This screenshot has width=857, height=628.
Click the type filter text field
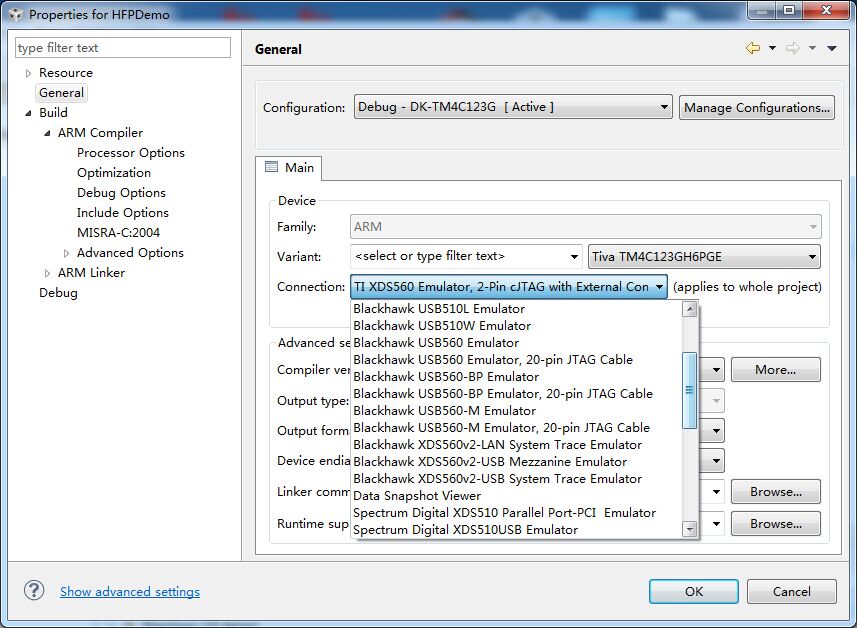(123, 48)
